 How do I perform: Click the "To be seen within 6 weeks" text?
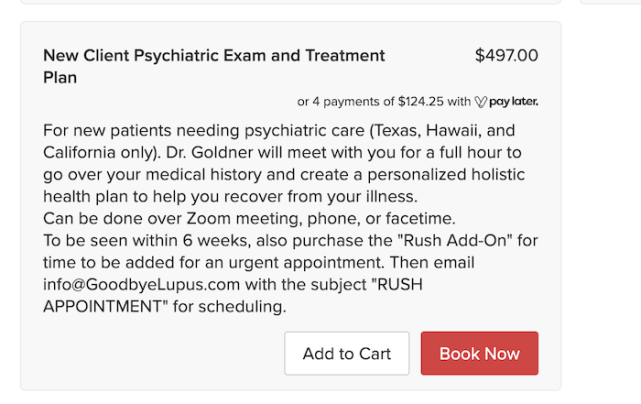point(150,241)
